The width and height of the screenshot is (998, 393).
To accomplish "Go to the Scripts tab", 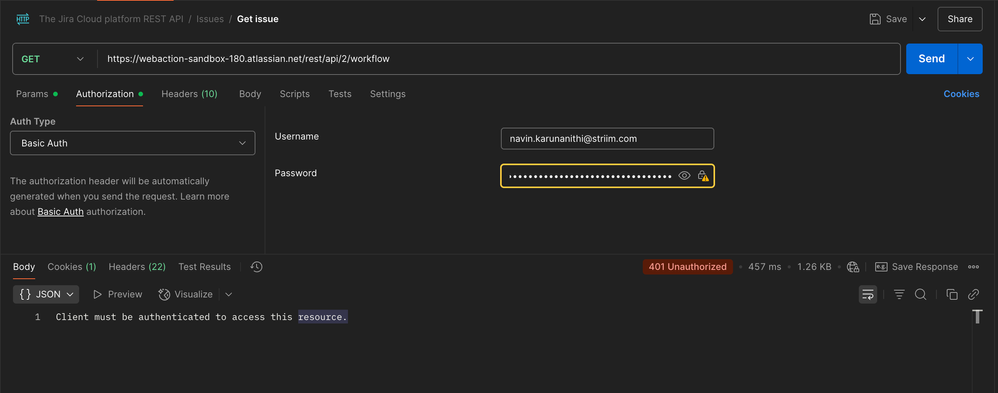I will coord(295,94).
